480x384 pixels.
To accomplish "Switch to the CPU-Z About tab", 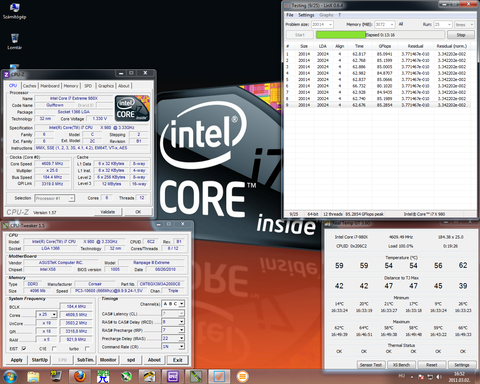I will pyautogui.click(x=124, y=86).
